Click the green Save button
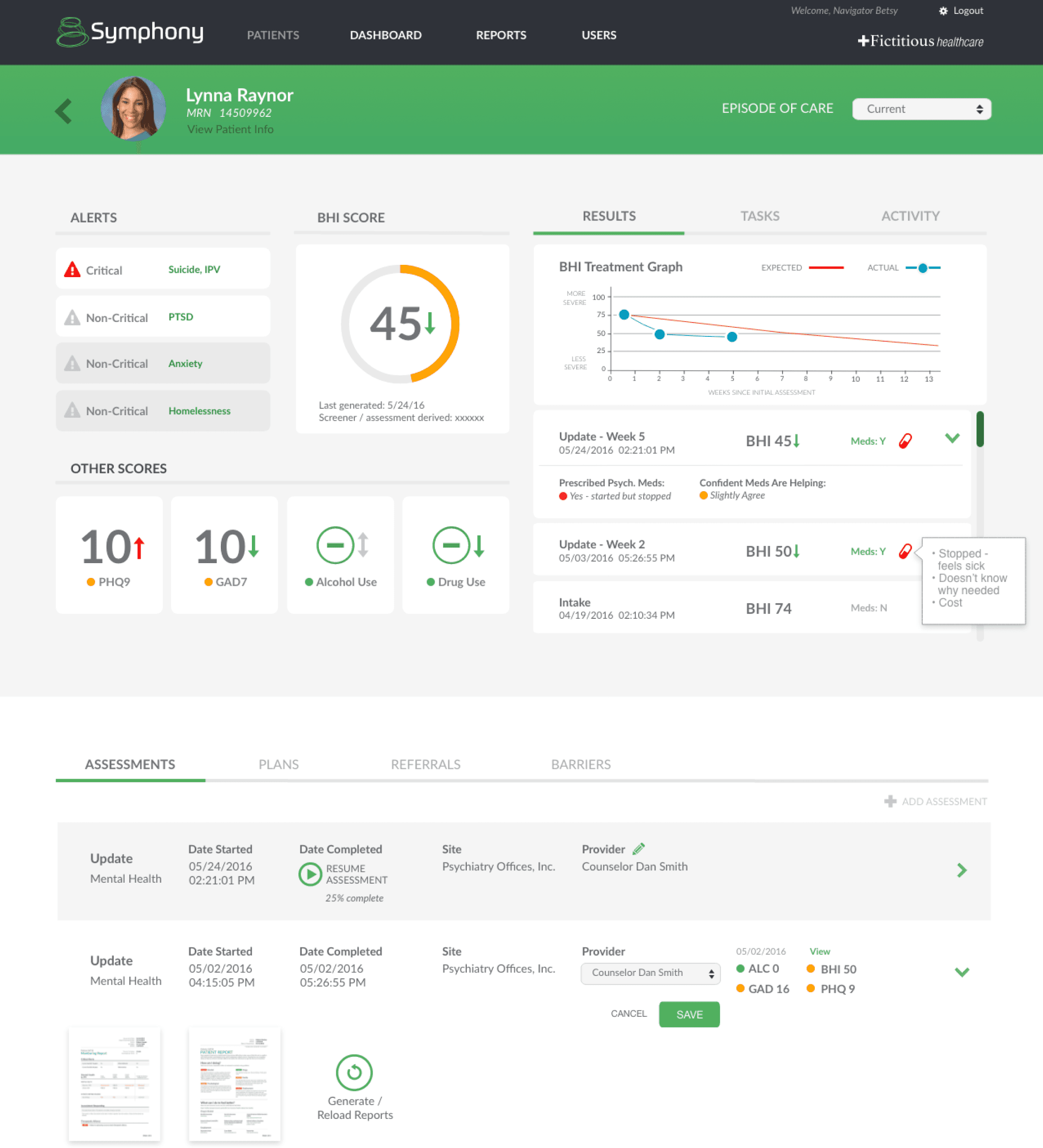The width and height of the screenshot is (1043, 1148). [689, 1014]
